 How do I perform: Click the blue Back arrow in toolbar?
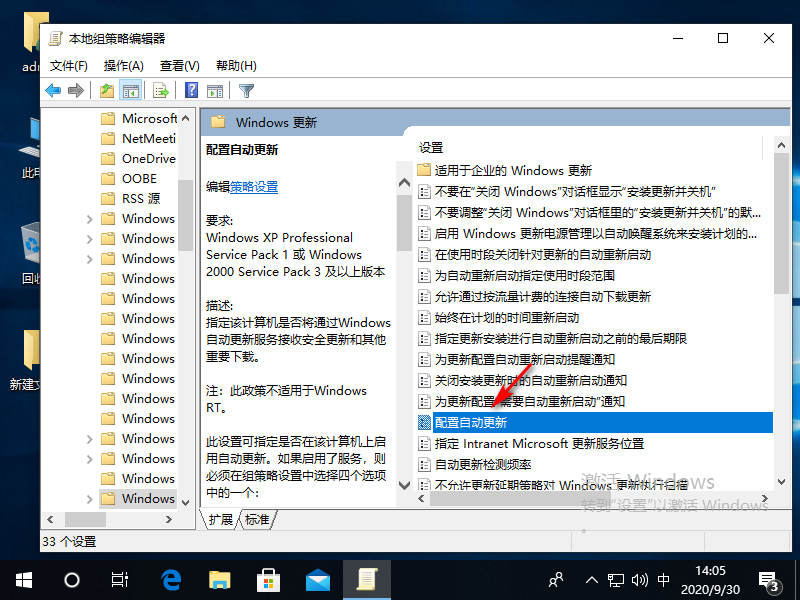[x=53, y=91]
